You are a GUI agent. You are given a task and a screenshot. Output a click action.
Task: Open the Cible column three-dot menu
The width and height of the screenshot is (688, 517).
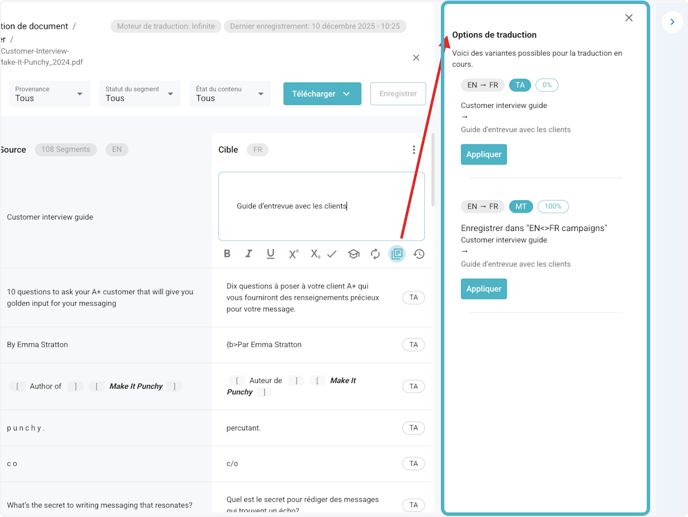(x=414, y=150)
